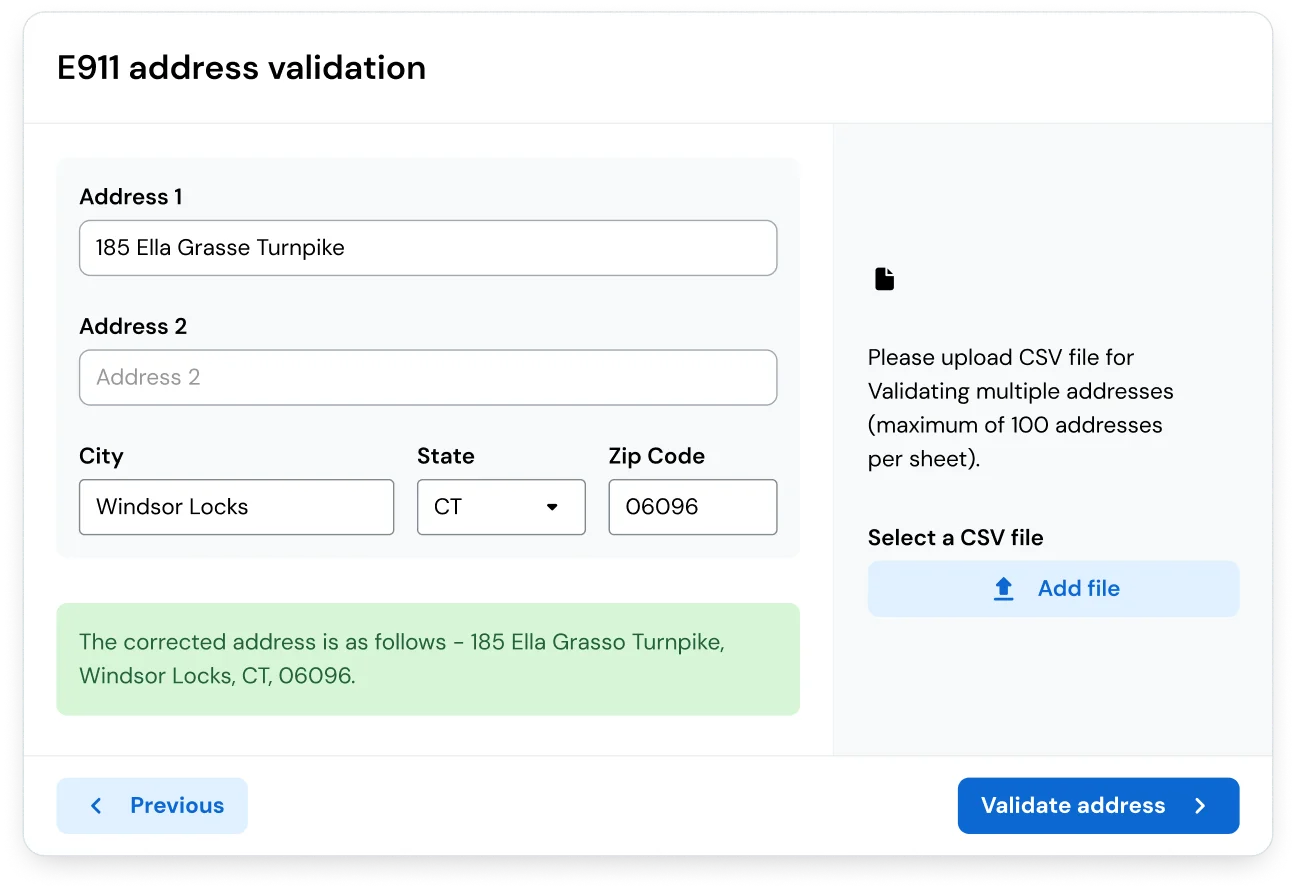
Task: Click the Add file button
Action: 1053,589
